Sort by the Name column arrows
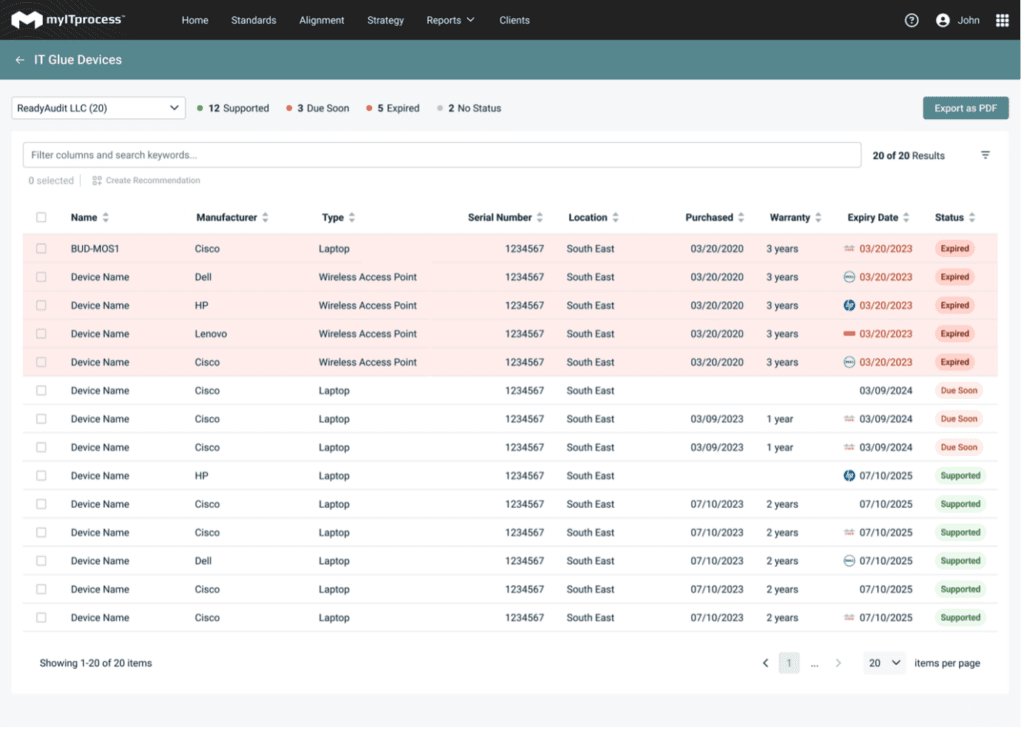 (106, 218)
